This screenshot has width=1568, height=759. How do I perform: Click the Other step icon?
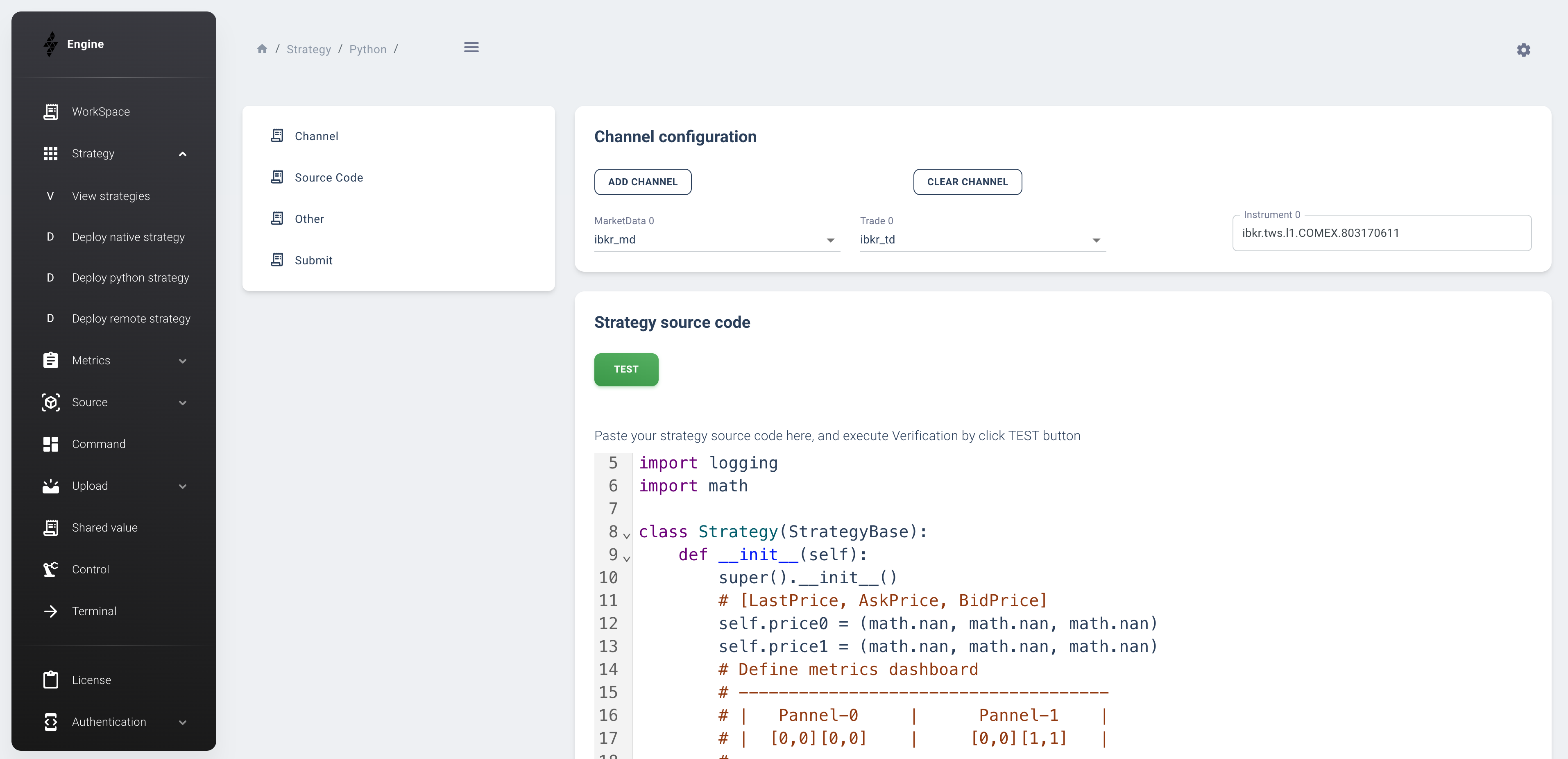pos(277,218)
